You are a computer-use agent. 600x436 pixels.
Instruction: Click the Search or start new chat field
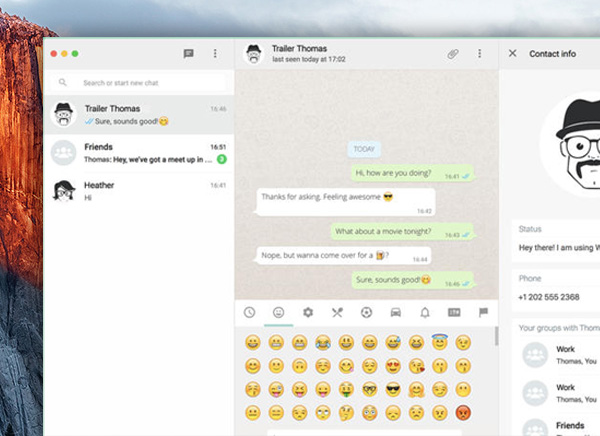point(139,83)
